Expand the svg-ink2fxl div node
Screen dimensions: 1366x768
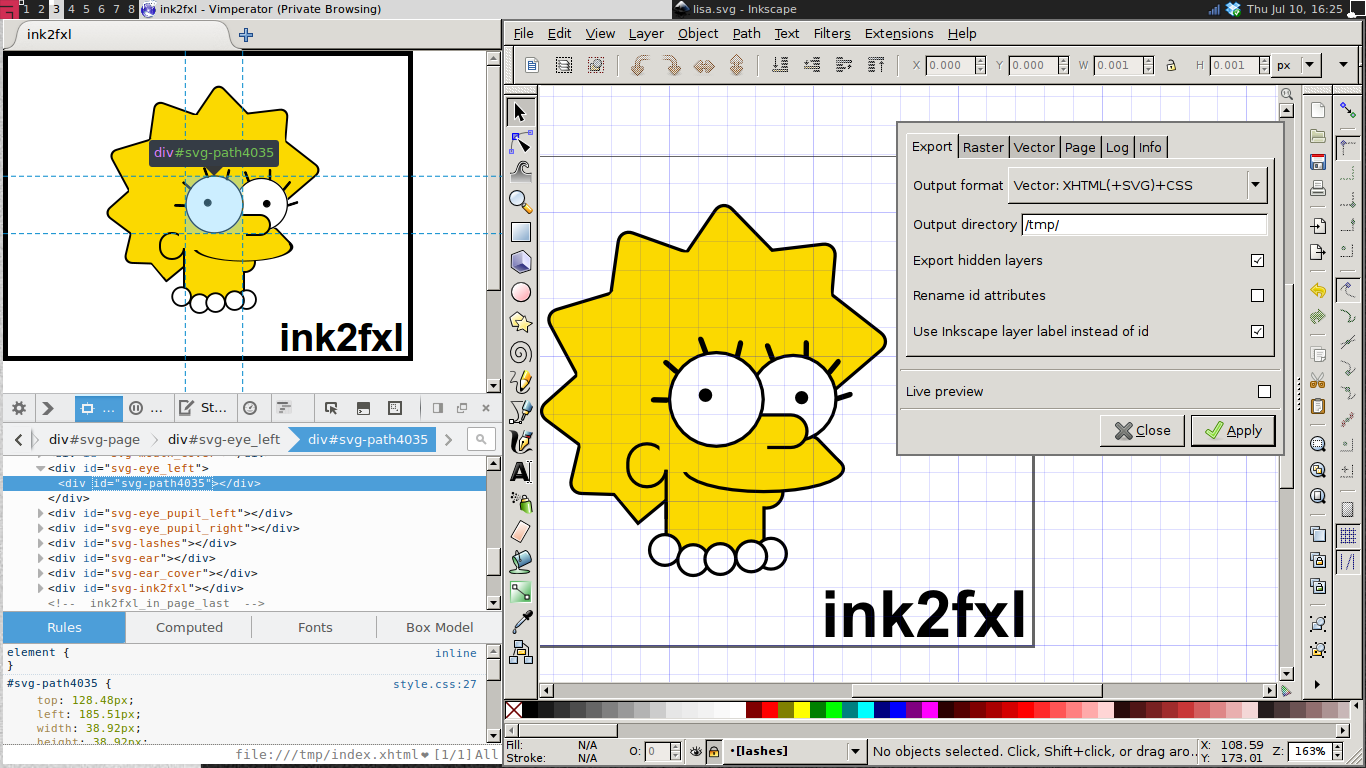40,589
